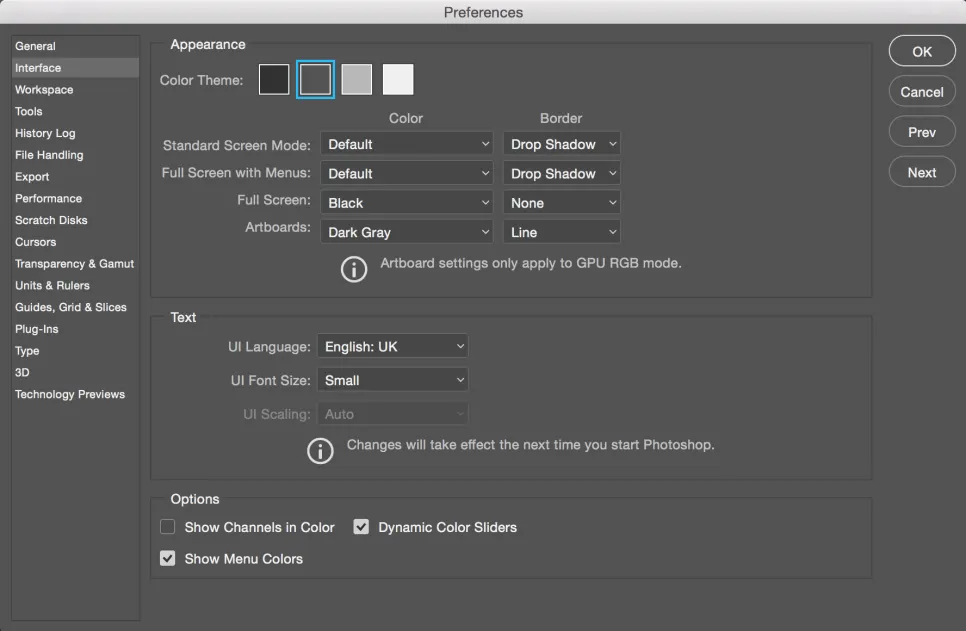The height and width of the screenshot is (631, 966).
Task: Open the Technology Previews category
Action: coord(70,394)
